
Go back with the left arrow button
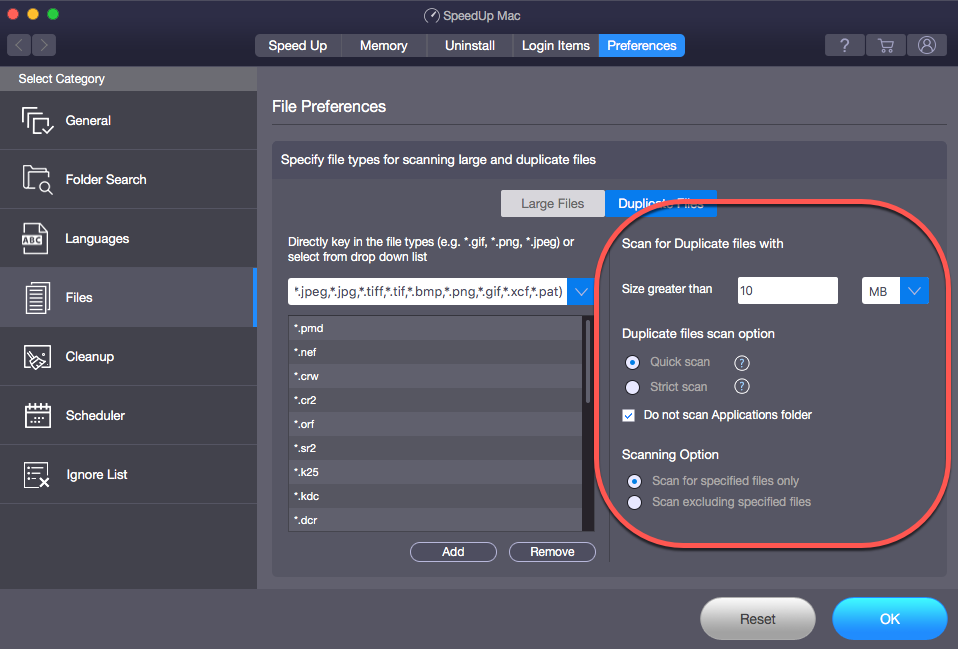point(19,45)
